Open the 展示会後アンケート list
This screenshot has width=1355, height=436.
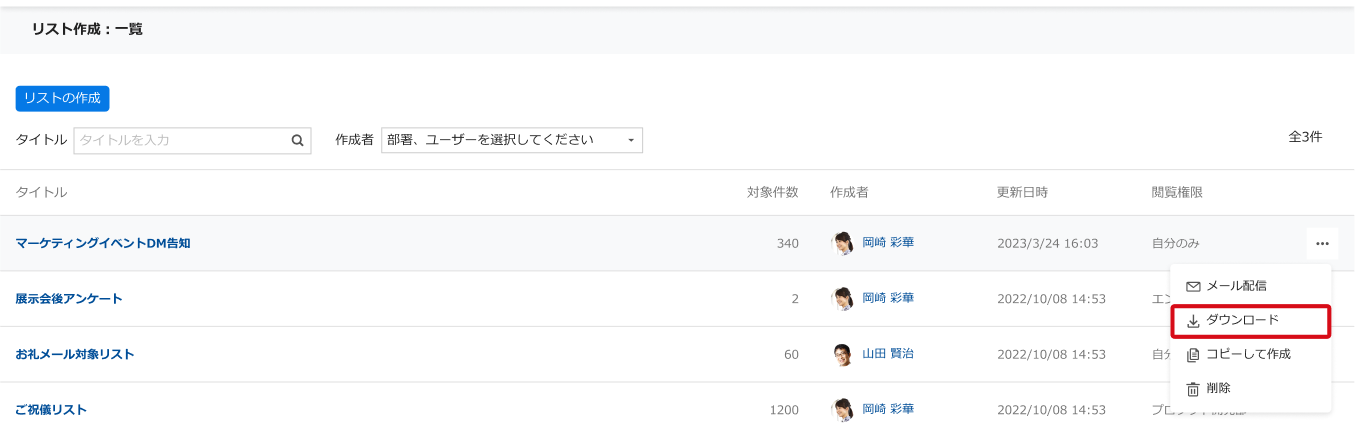[x=69, y=299]
